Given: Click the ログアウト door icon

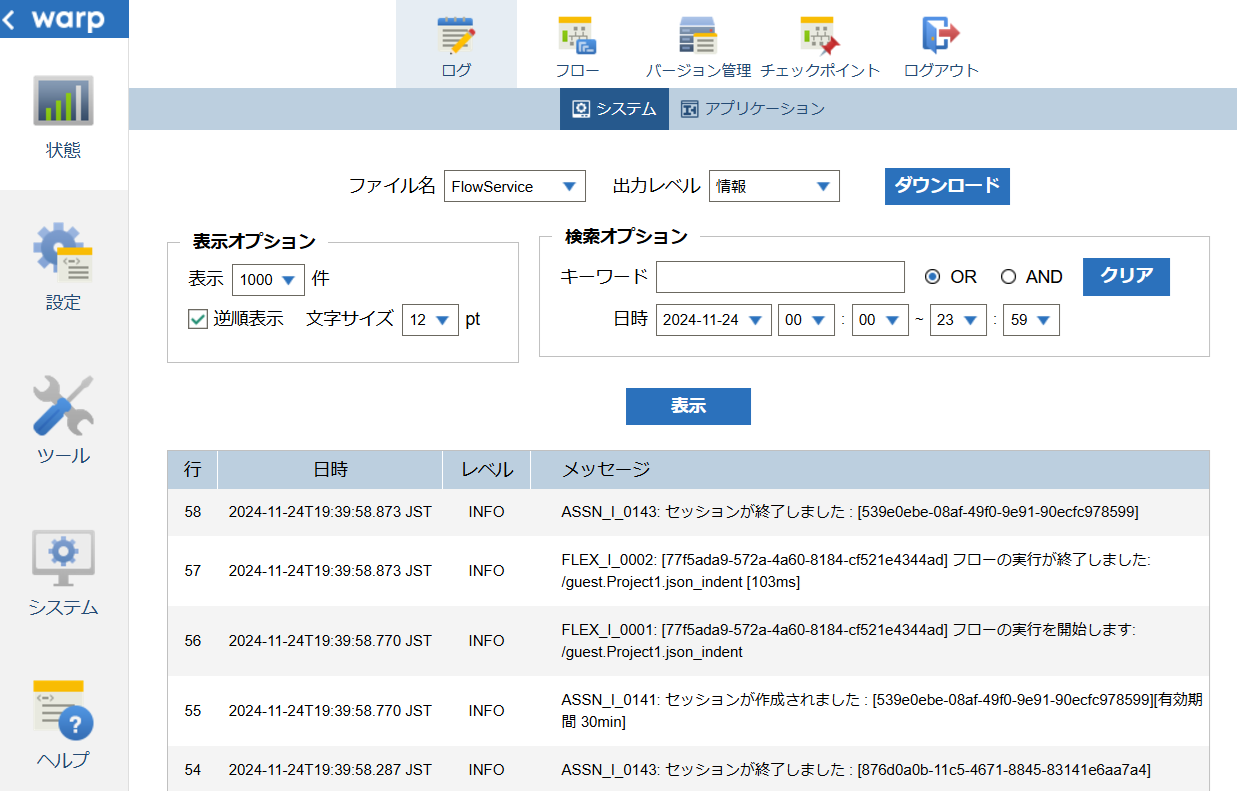Looking at the screenshot, I should (941, 34).
